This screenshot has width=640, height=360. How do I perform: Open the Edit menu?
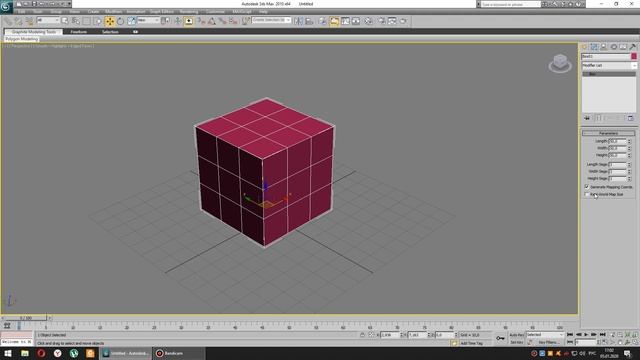(x=21, y=11)
